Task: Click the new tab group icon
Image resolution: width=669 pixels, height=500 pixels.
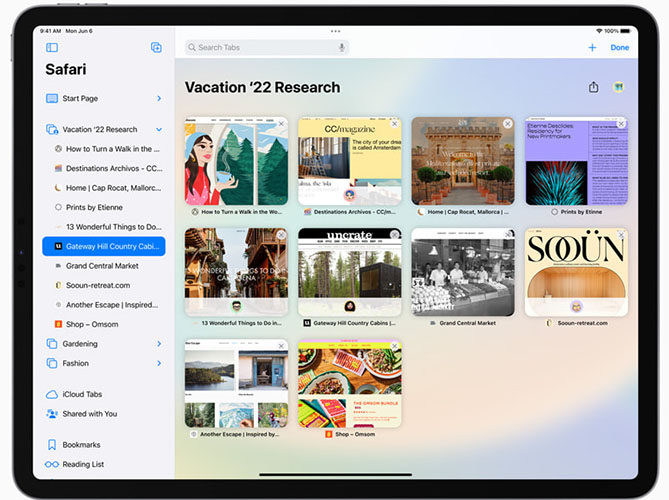Action: (156, 47)
